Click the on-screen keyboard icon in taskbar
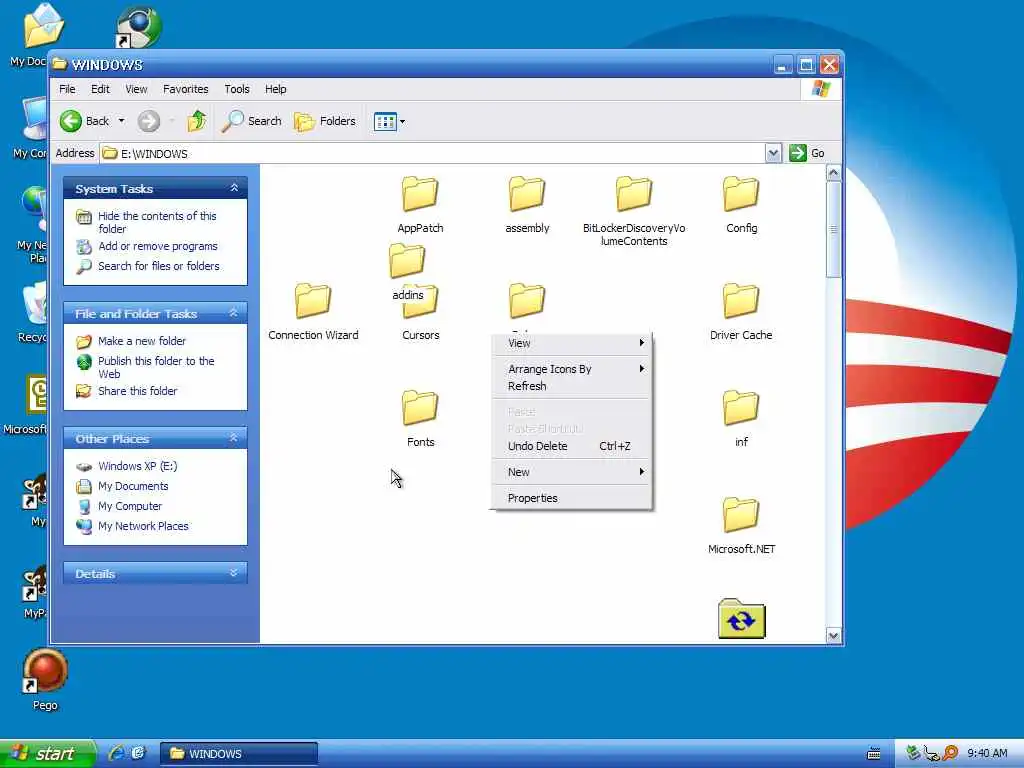Image resolution: width=1024 pixels, height=768 pixels. pyautogui.click(x=874, y=754)
